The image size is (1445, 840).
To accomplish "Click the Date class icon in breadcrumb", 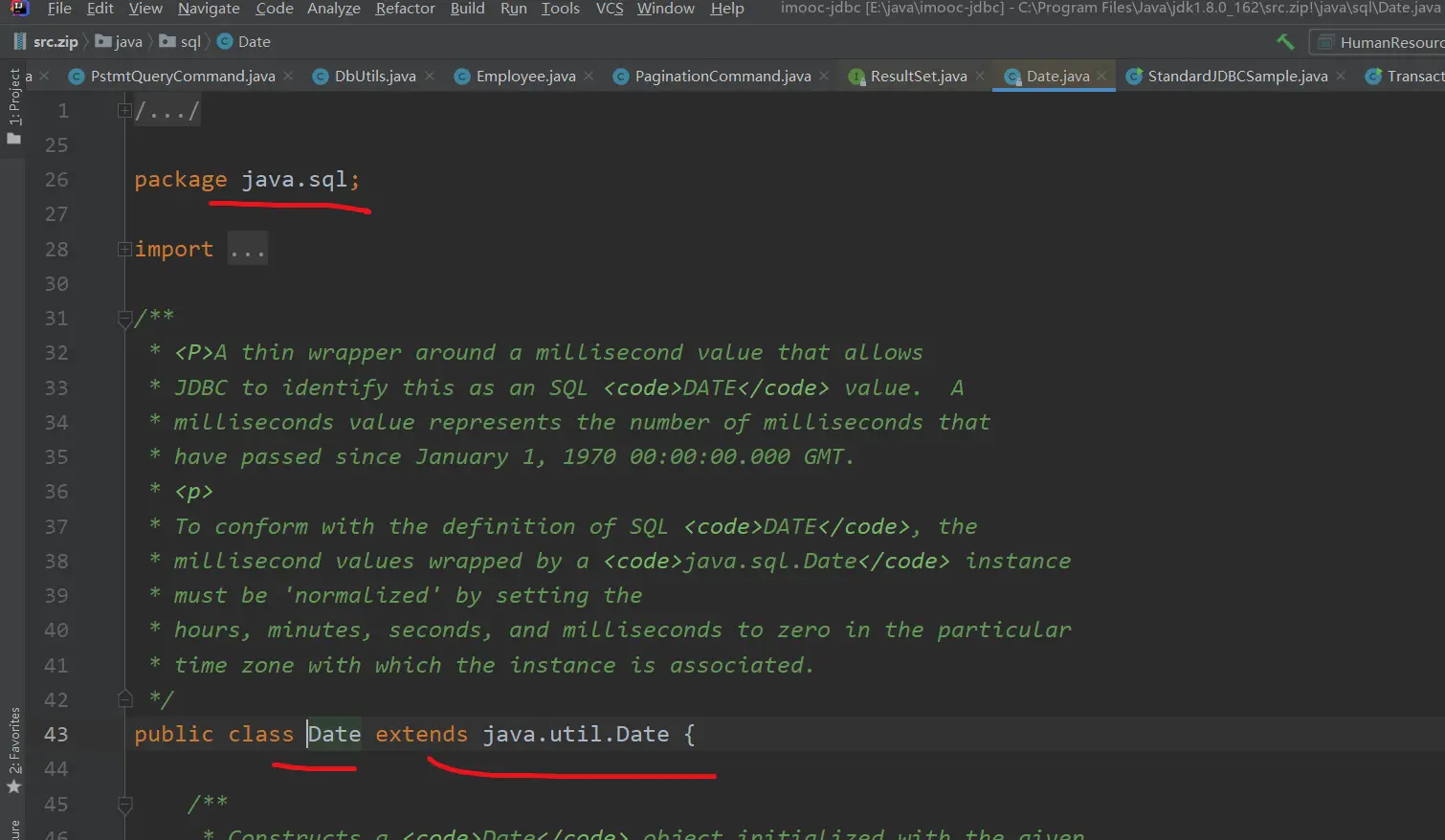I will click(225, 42).
